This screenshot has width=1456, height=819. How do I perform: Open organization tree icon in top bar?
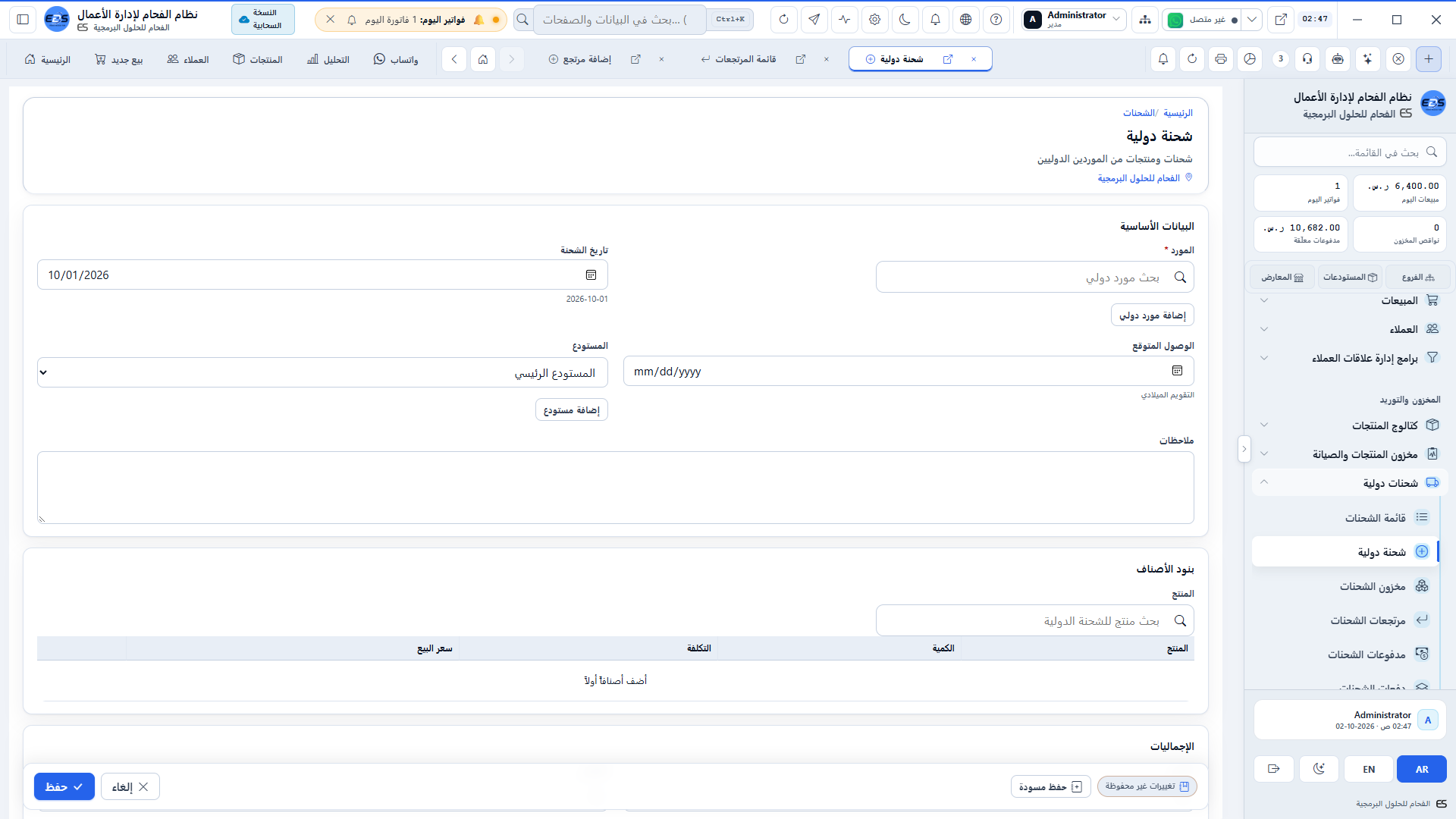pyautogui.click(x=1144, y=20)
